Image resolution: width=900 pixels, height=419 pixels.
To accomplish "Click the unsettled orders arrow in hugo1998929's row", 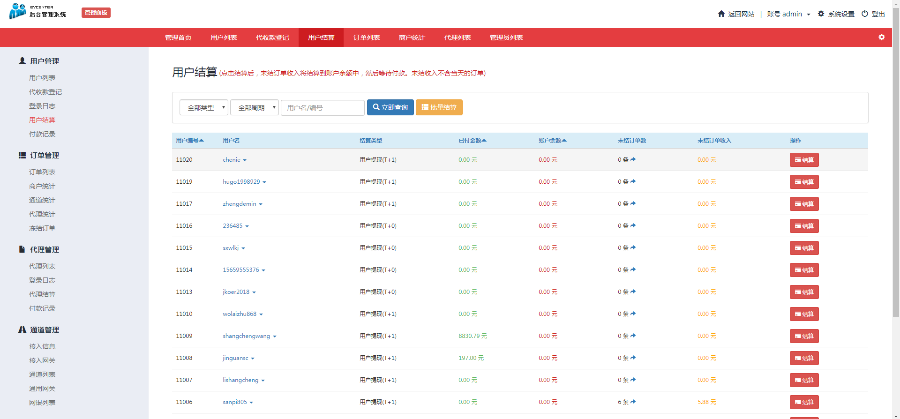I will coord(633,181).
